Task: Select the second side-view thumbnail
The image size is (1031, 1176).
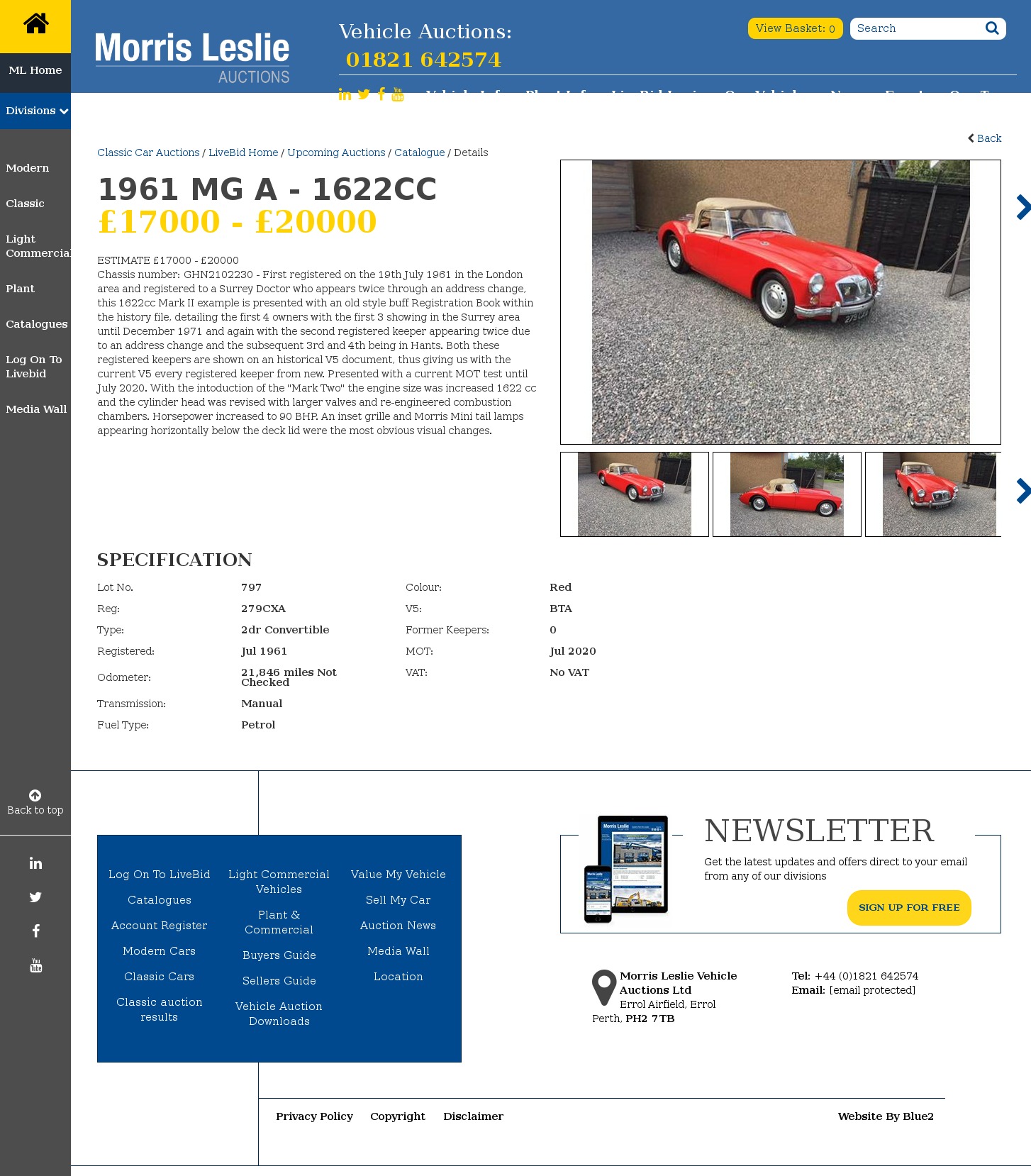Action: tap(787, 494)
